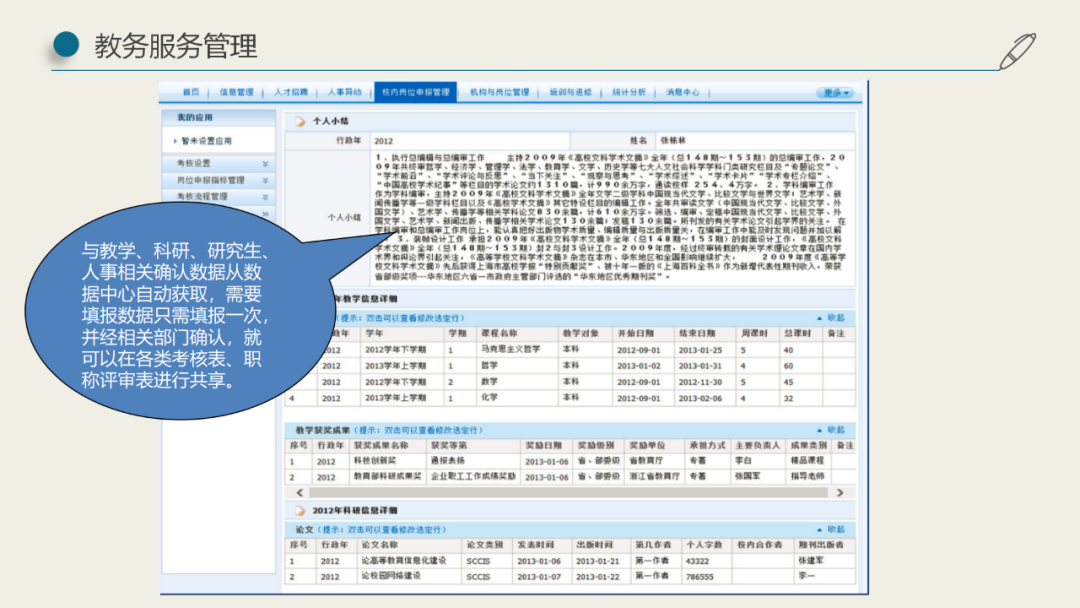Click the 2013-01-22 publish date cell
The width and height of the screenshot is (1080, 608).
[597, 577]
